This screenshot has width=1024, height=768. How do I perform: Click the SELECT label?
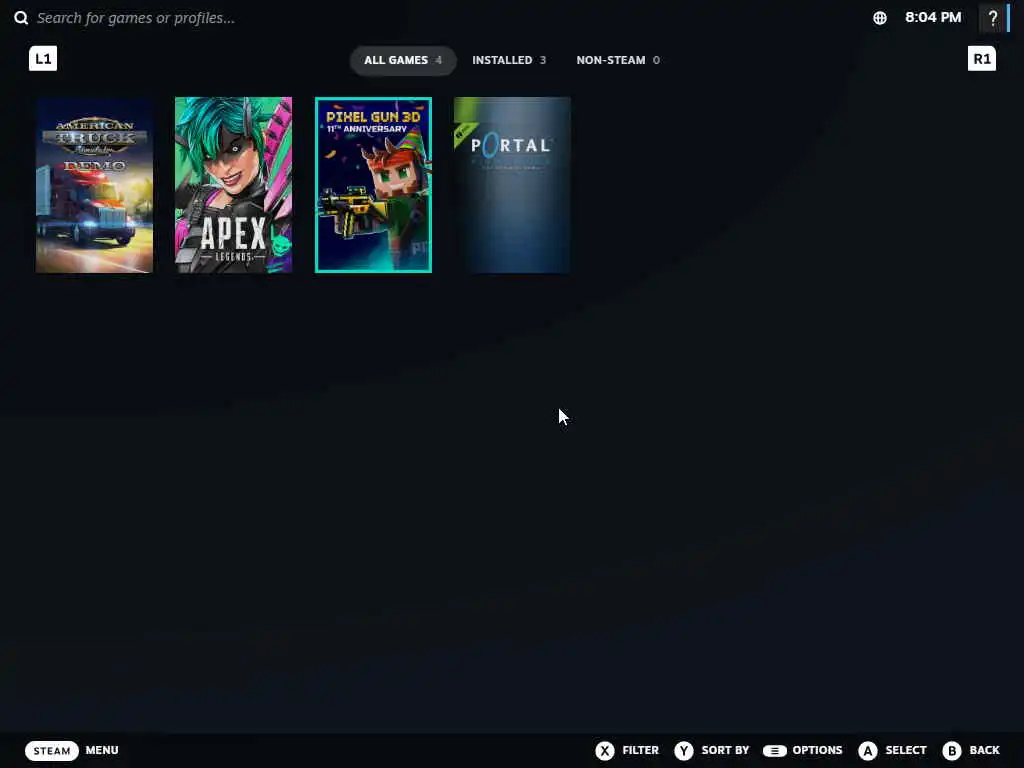[x=906, y=750]
